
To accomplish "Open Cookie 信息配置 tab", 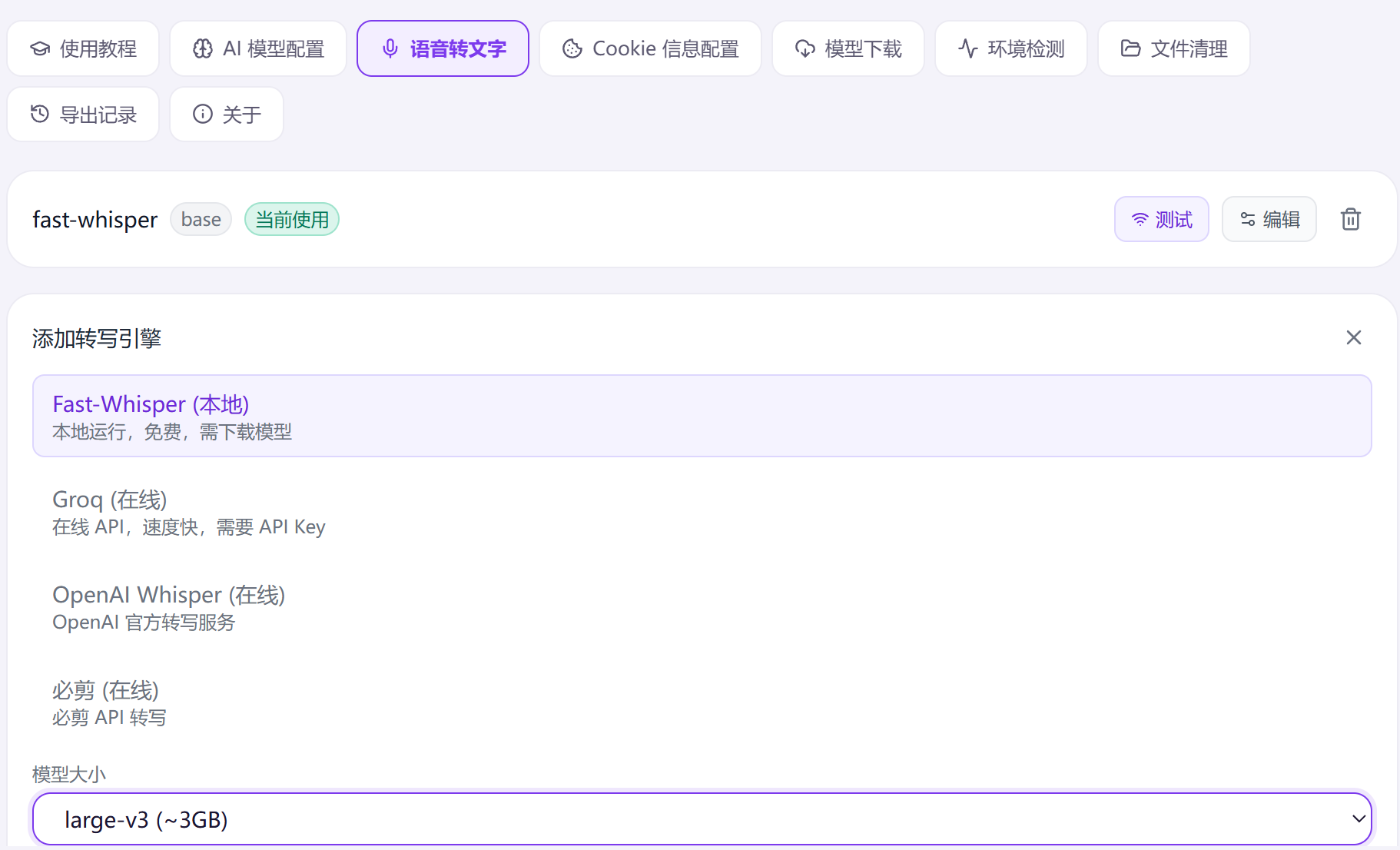I will 650,48.
